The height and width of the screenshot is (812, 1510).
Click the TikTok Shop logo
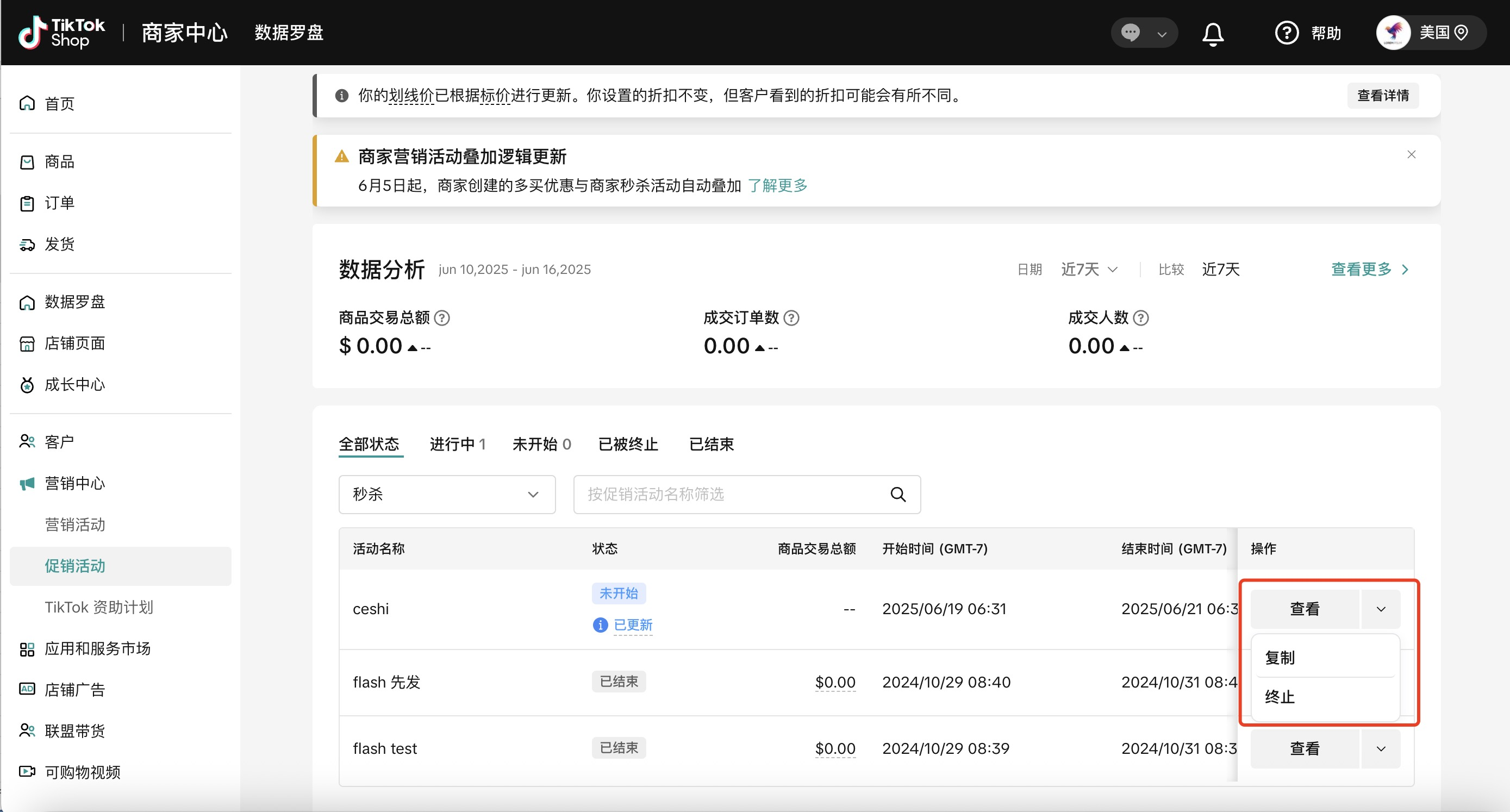click(x=61, y=32)
